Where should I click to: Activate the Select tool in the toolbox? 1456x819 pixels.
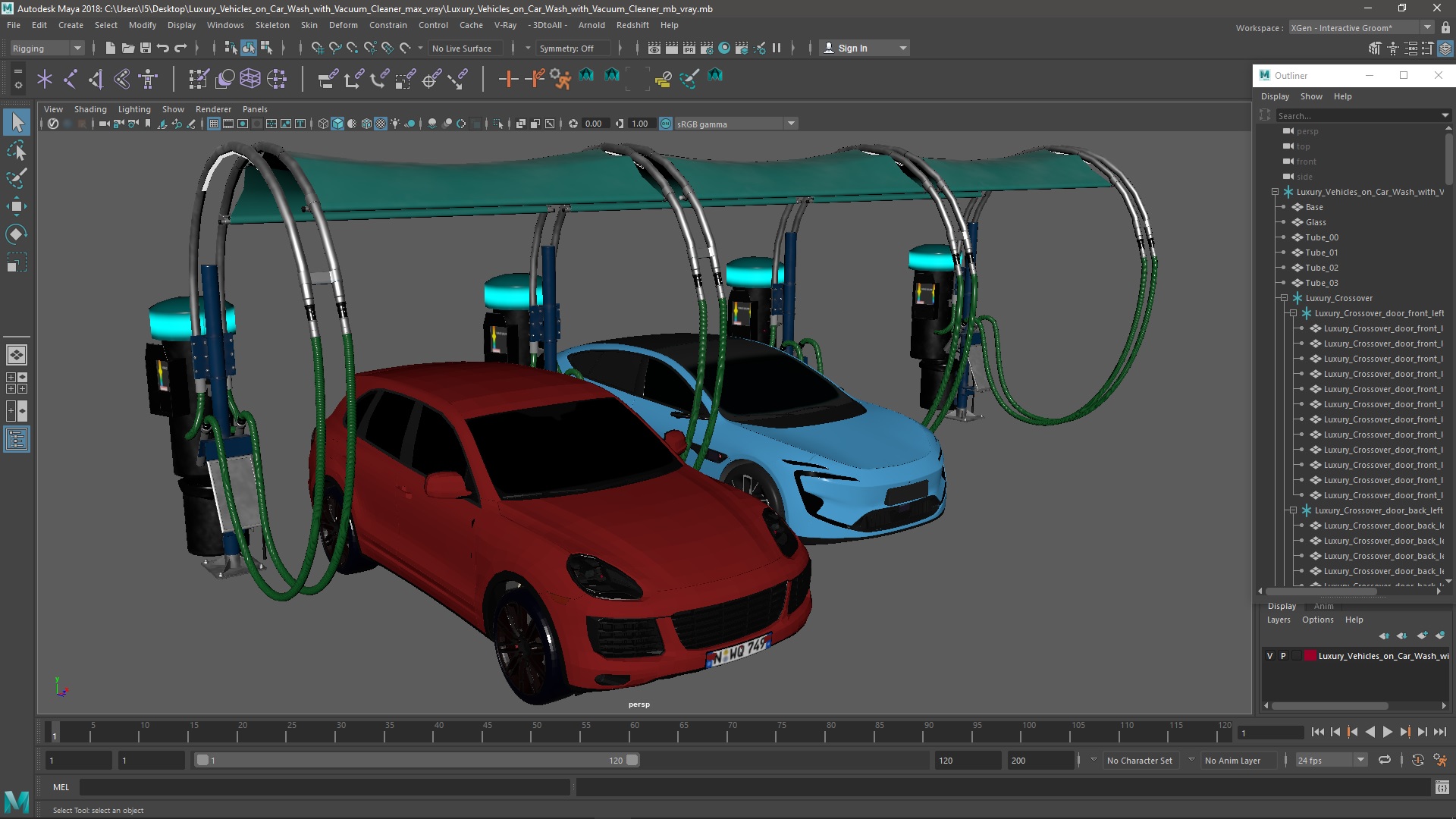[x=17, y=122]
